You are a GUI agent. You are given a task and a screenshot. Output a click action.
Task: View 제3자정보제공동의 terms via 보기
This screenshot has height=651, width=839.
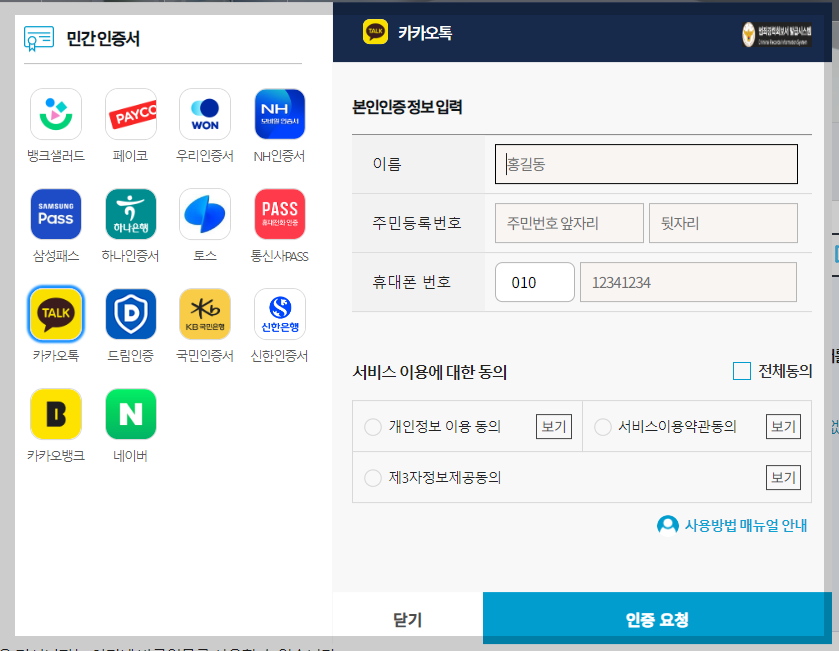783,477
